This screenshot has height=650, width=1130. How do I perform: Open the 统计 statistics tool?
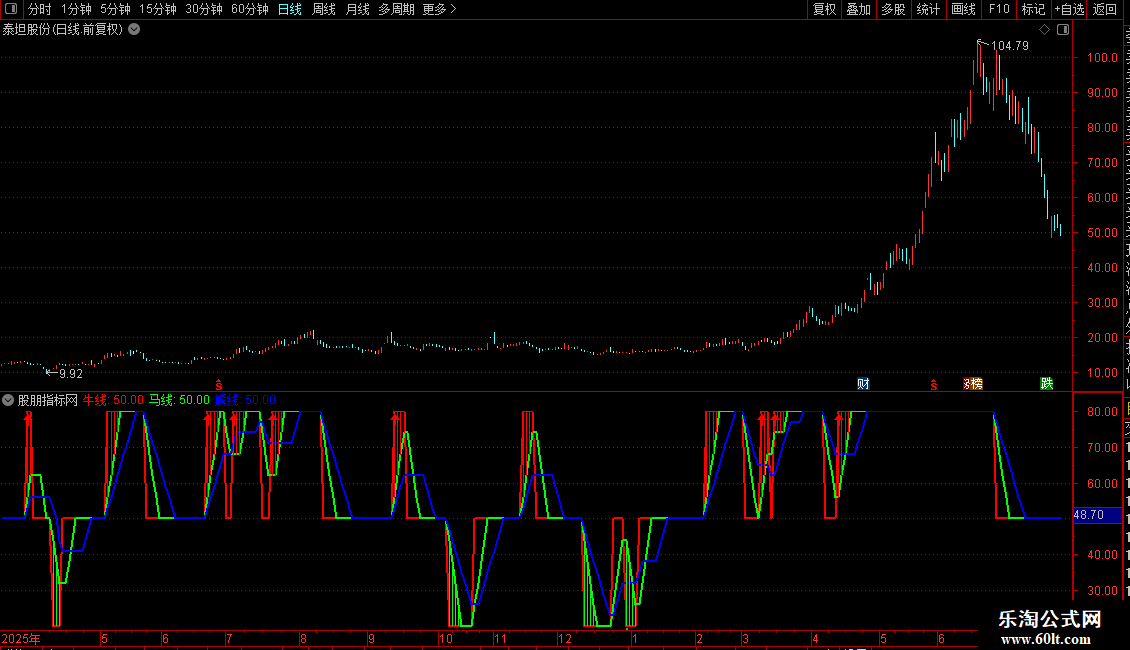[928, 9]
